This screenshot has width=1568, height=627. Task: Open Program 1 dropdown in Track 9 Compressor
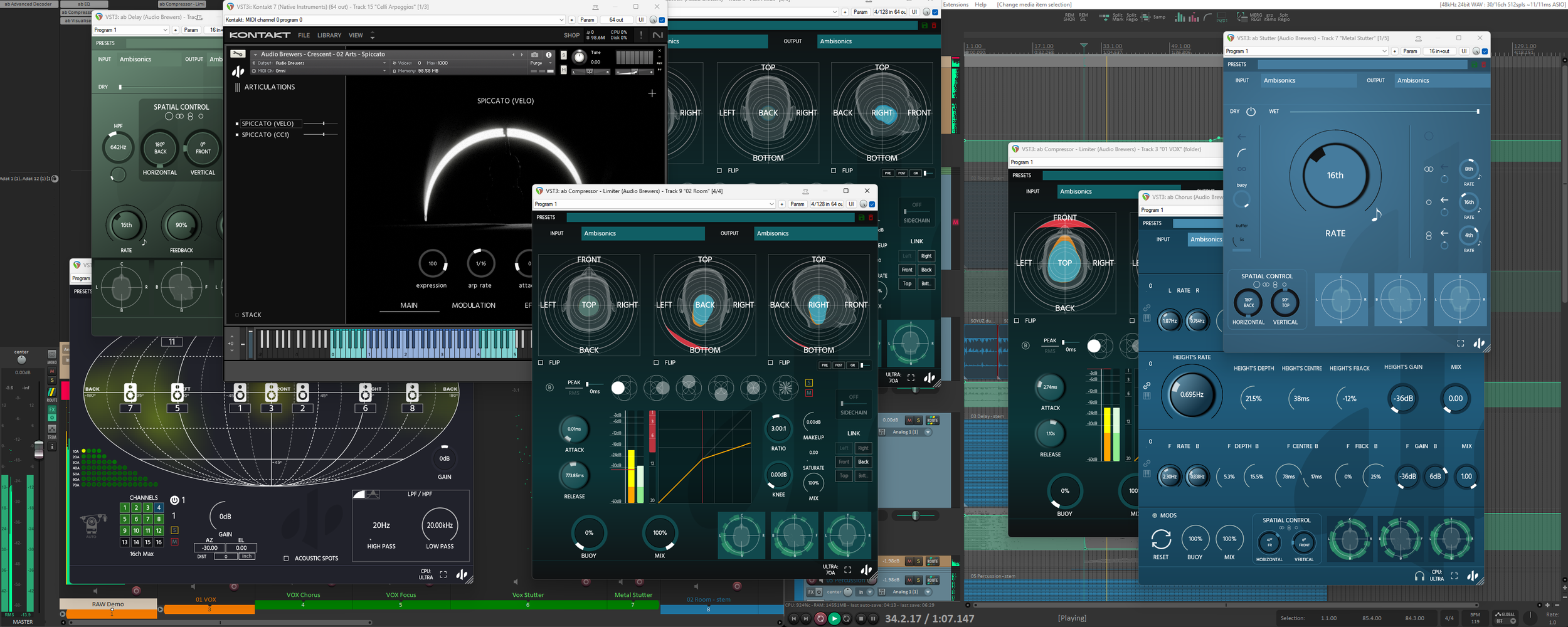click(654, 204)
